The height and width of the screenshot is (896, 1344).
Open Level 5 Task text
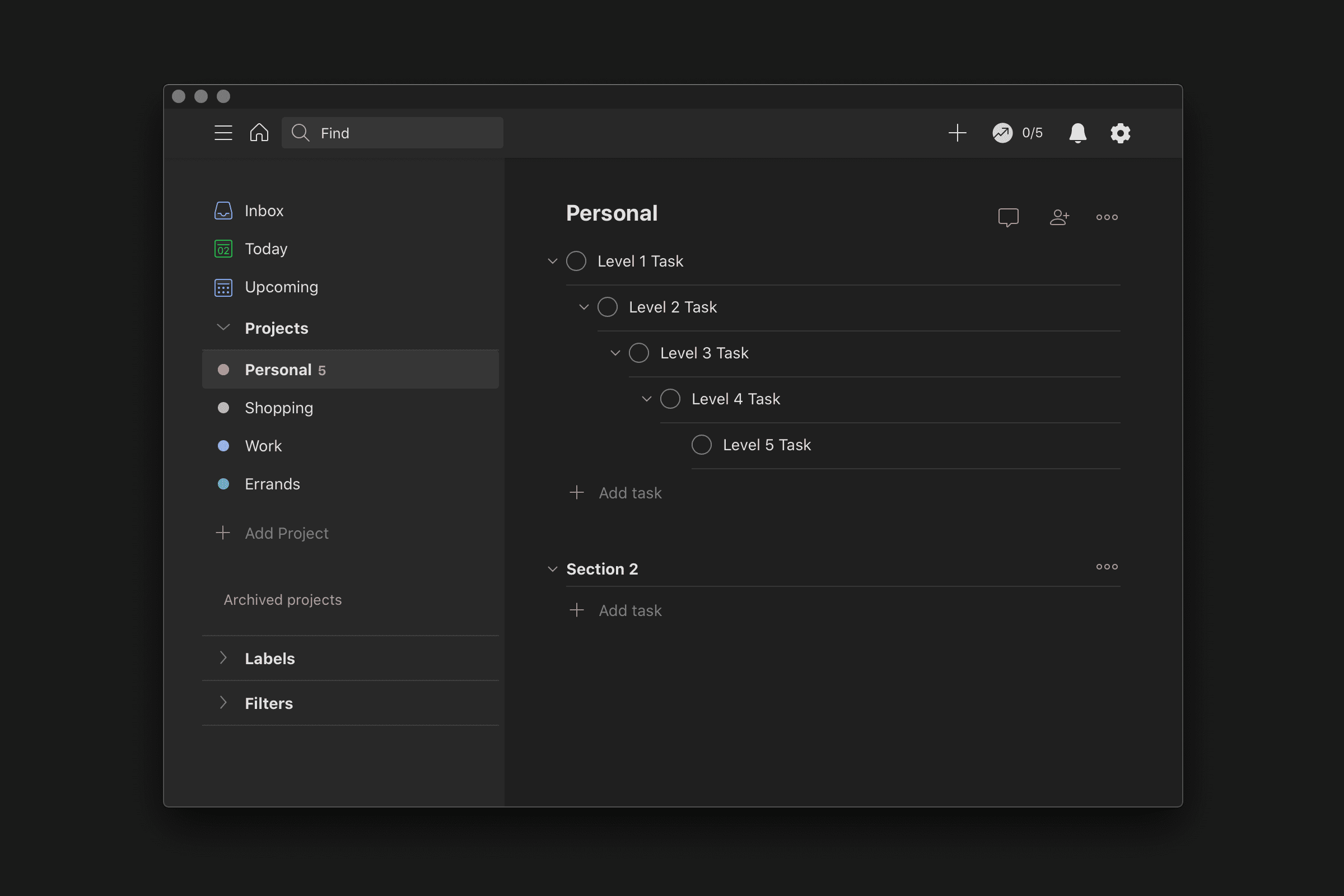767,445
